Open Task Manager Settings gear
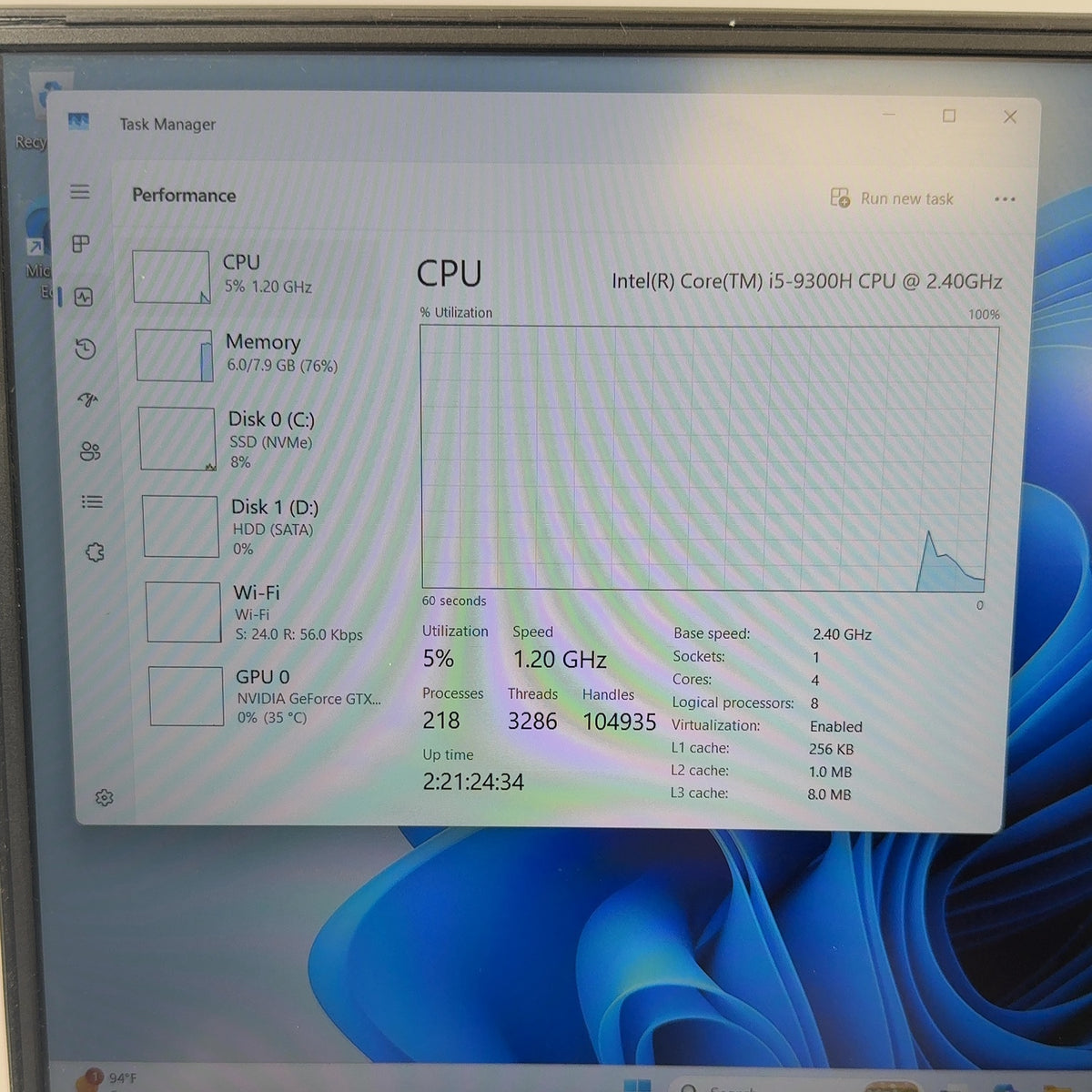The width and height of the screenshot is (1092, 1092). coord(104,797)
